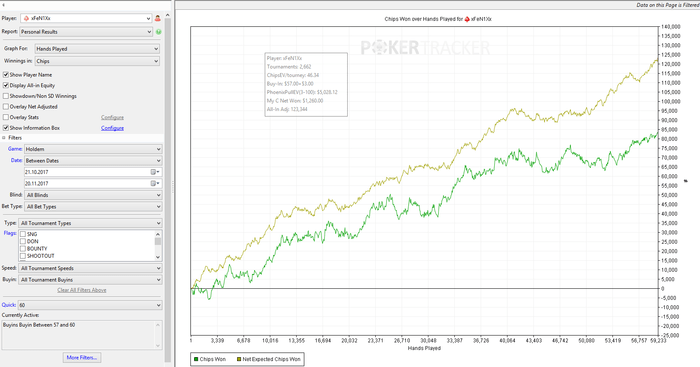This screenshot has height=367, width=700.
Task: Check the BOUNTY flag
Action: pyautogui.click(x=23, y=249)
